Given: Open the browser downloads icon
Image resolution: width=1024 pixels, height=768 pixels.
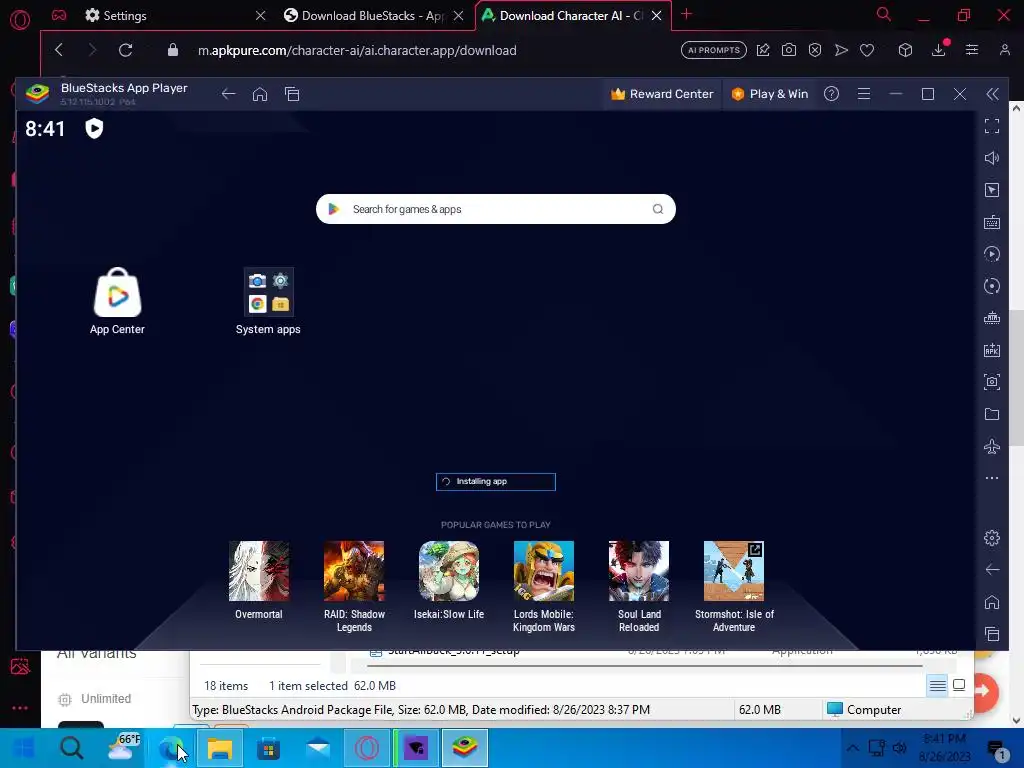Looking at the screenshot, I should pos(938,50).
